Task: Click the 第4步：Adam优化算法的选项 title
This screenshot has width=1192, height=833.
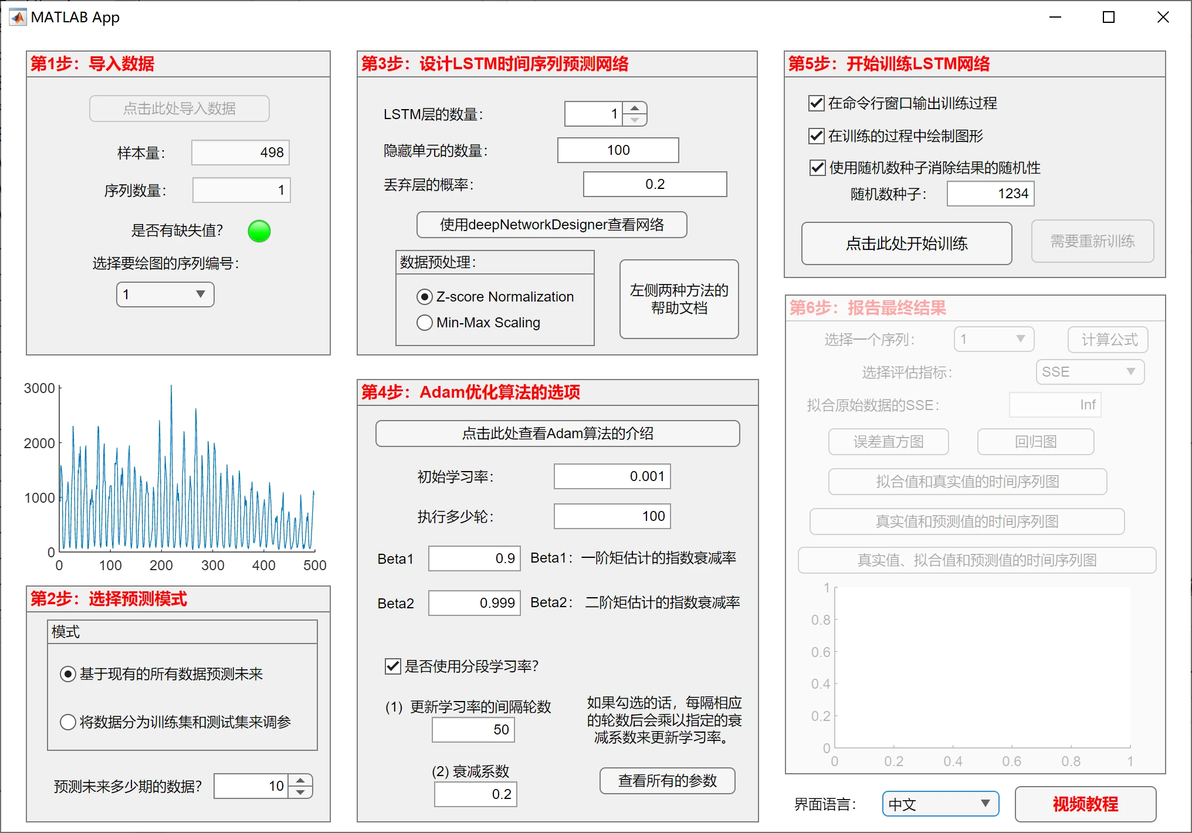Action: pos(471,392)
